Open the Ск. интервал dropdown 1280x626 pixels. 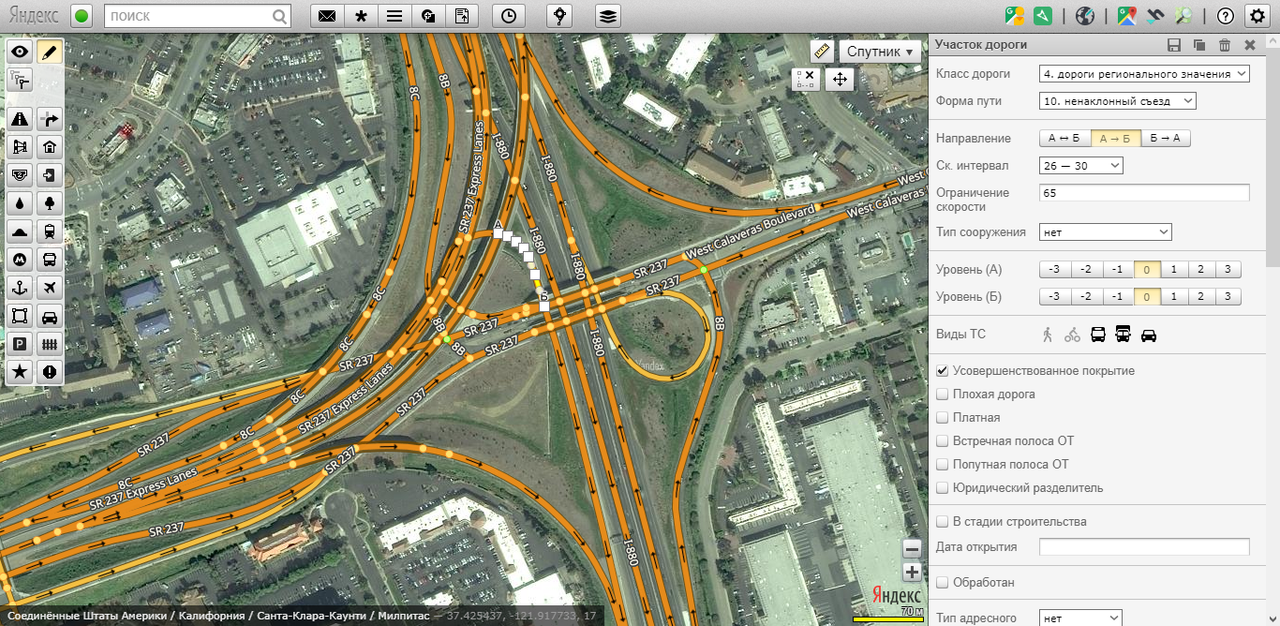tap(1081, 165)
